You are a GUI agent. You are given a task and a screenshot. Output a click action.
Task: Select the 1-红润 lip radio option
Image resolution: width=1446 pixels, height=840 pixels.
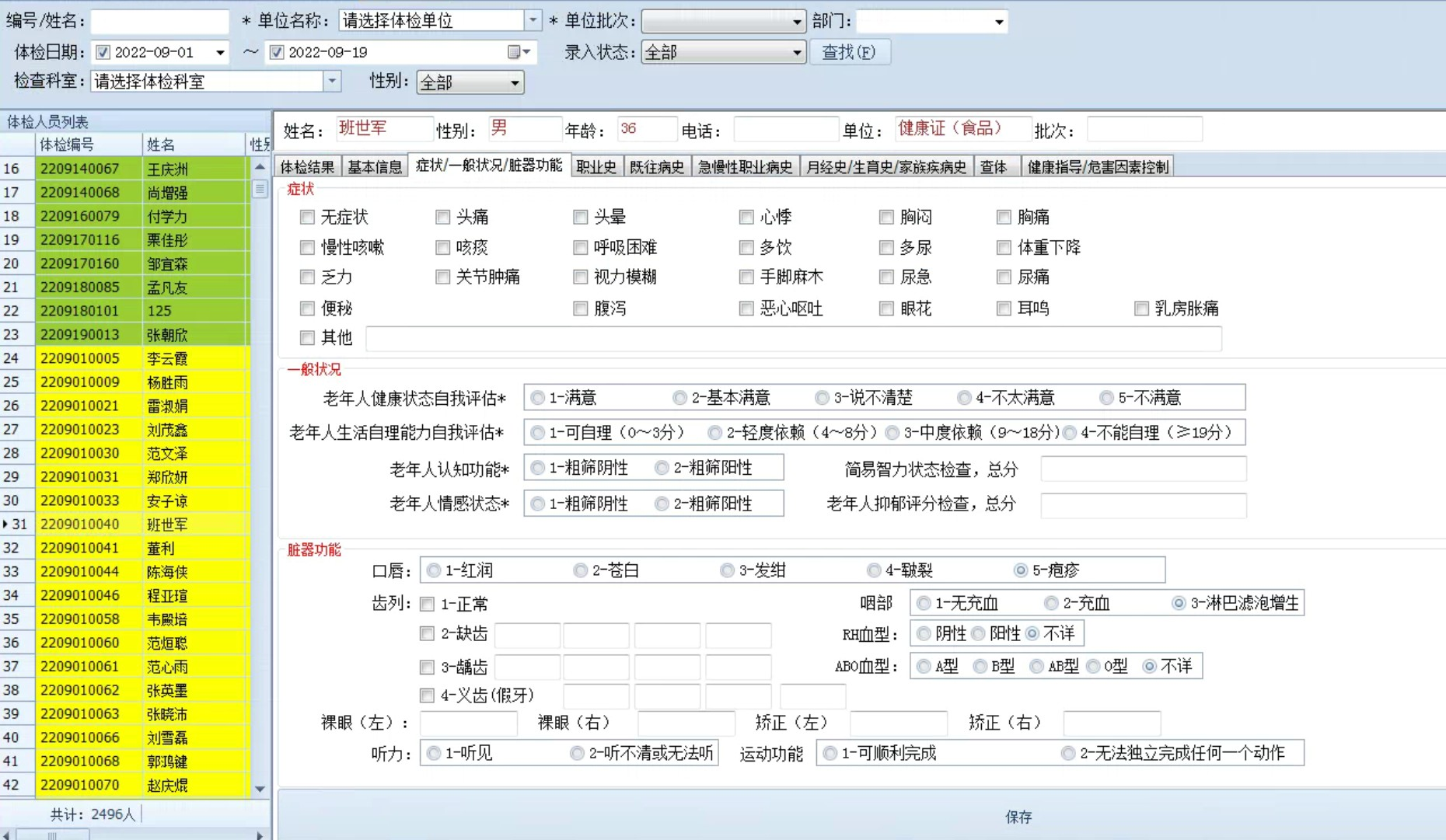(x=434, y=570)
